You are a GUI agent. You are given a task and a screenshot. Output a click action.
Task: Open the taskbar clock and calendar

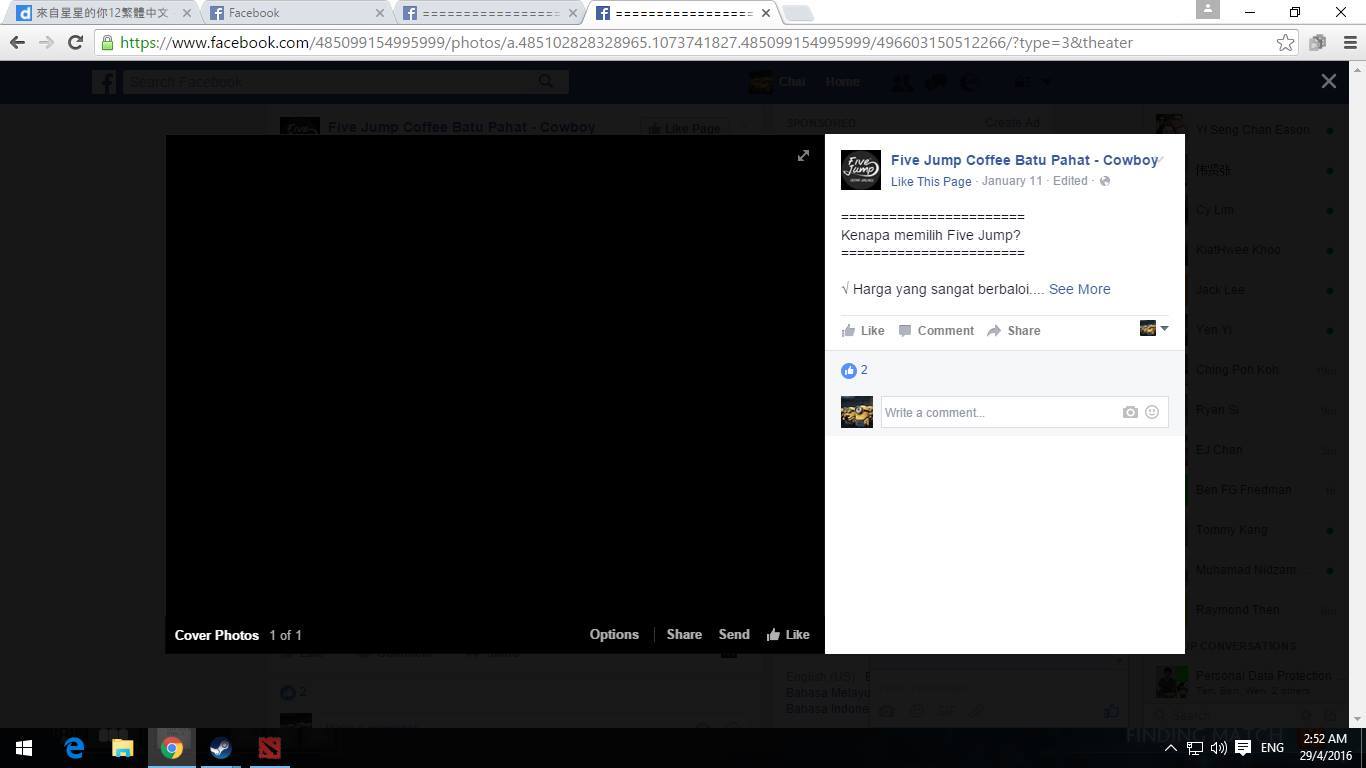(1324, 748)
